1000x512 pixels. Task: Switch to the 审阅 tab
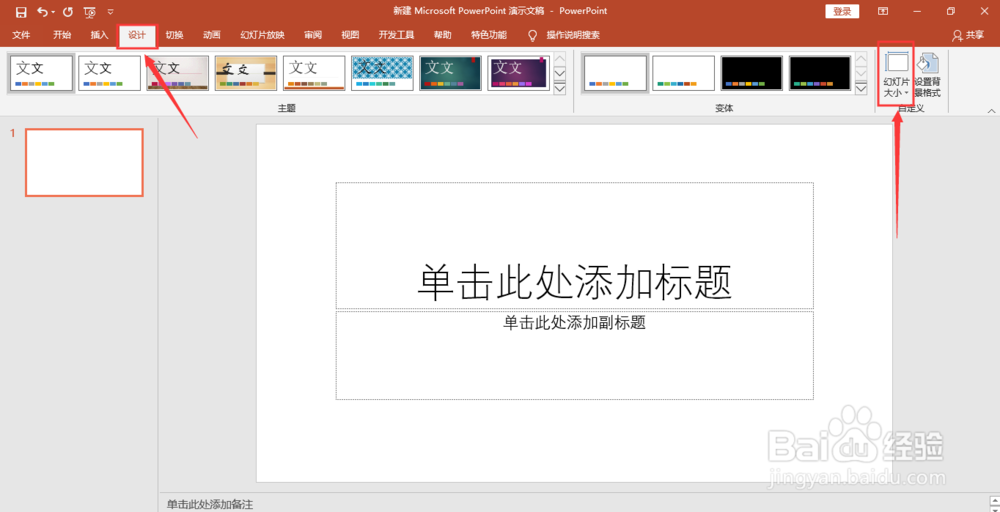tap(312, 35)
